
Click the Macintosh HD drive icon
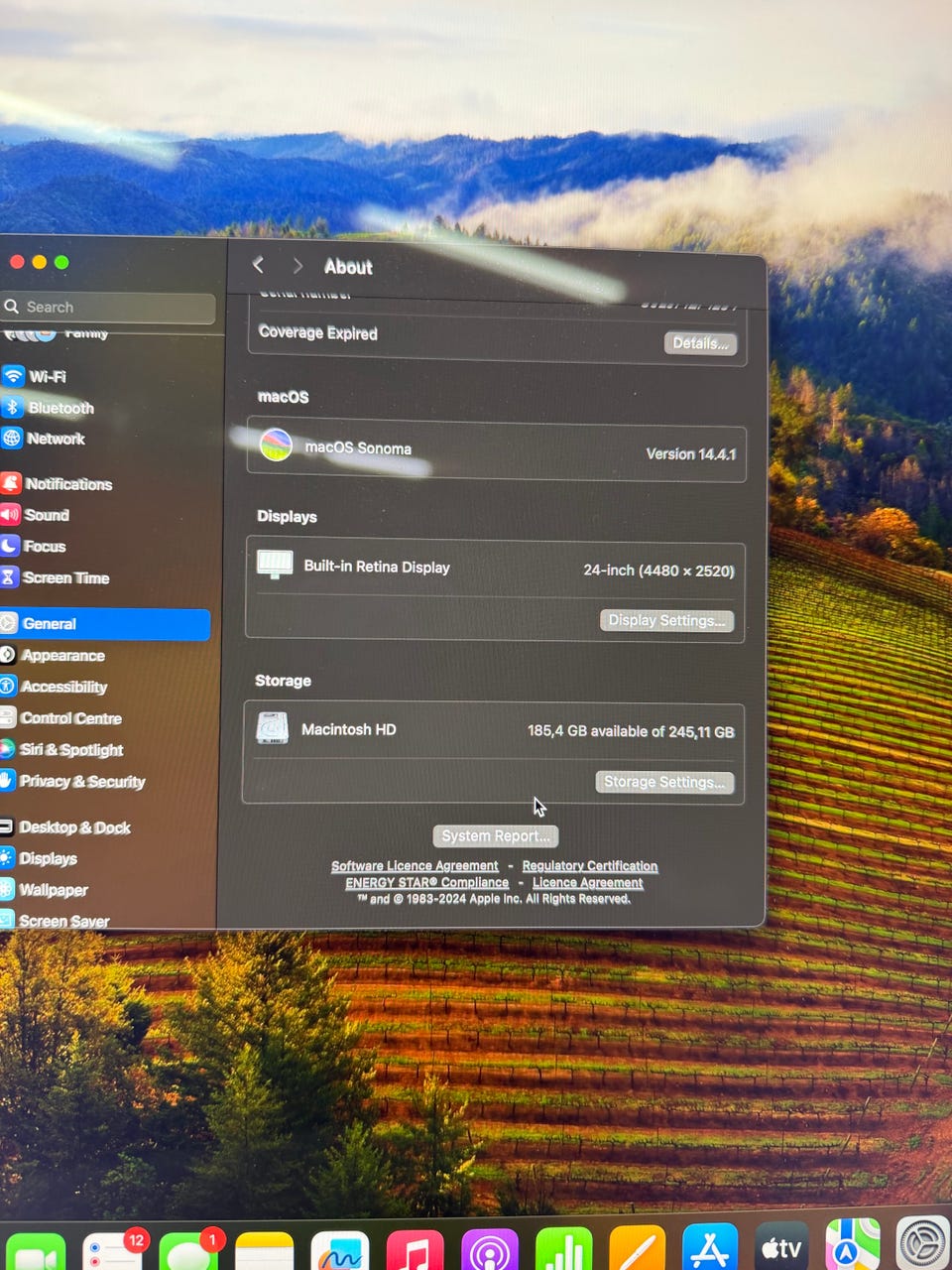272,728
